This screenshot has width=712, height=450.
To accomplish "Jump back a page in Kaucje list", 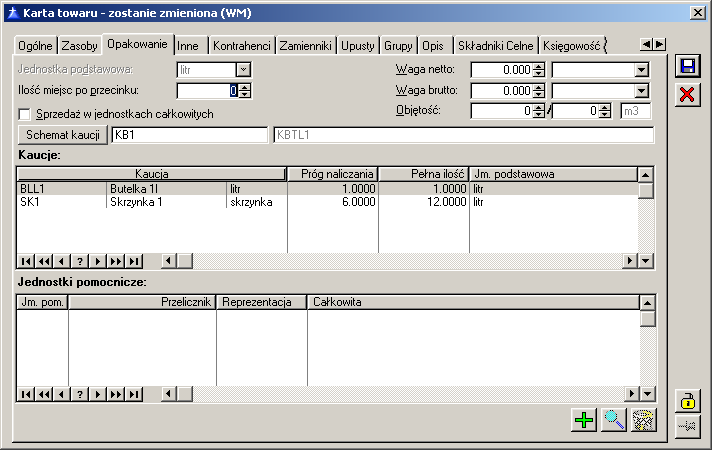I will tap(44, 261).
